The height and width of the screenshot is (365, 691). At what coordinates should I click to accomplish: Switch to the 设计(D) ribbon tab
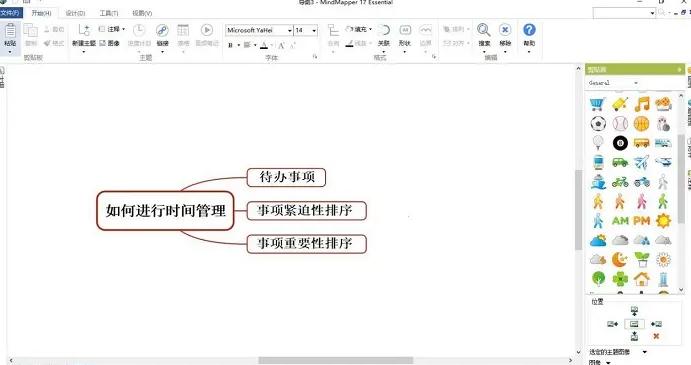point(75,13)
